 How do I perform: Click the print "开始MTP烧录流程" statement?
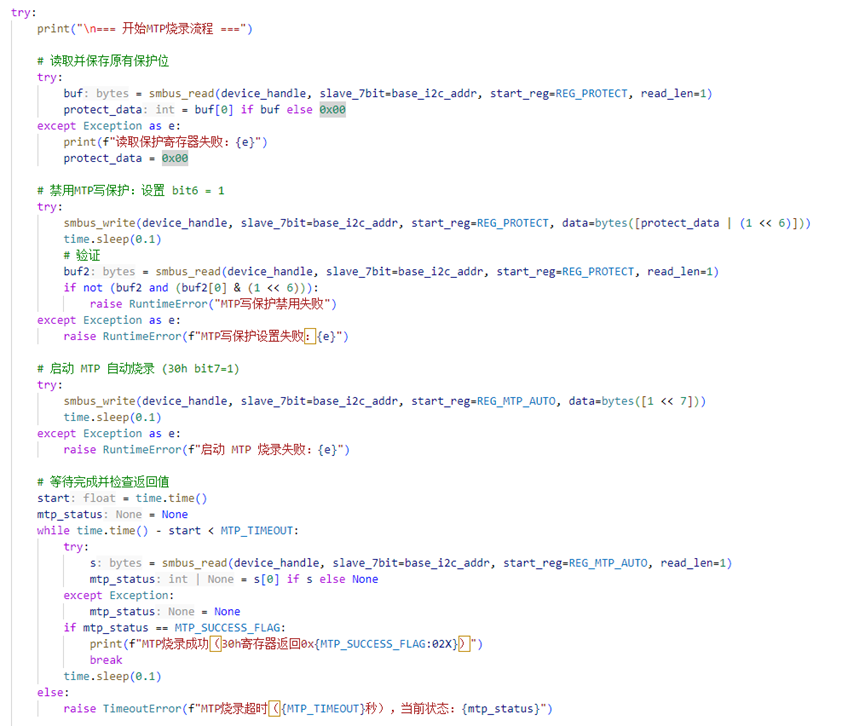tap(144, 29)
